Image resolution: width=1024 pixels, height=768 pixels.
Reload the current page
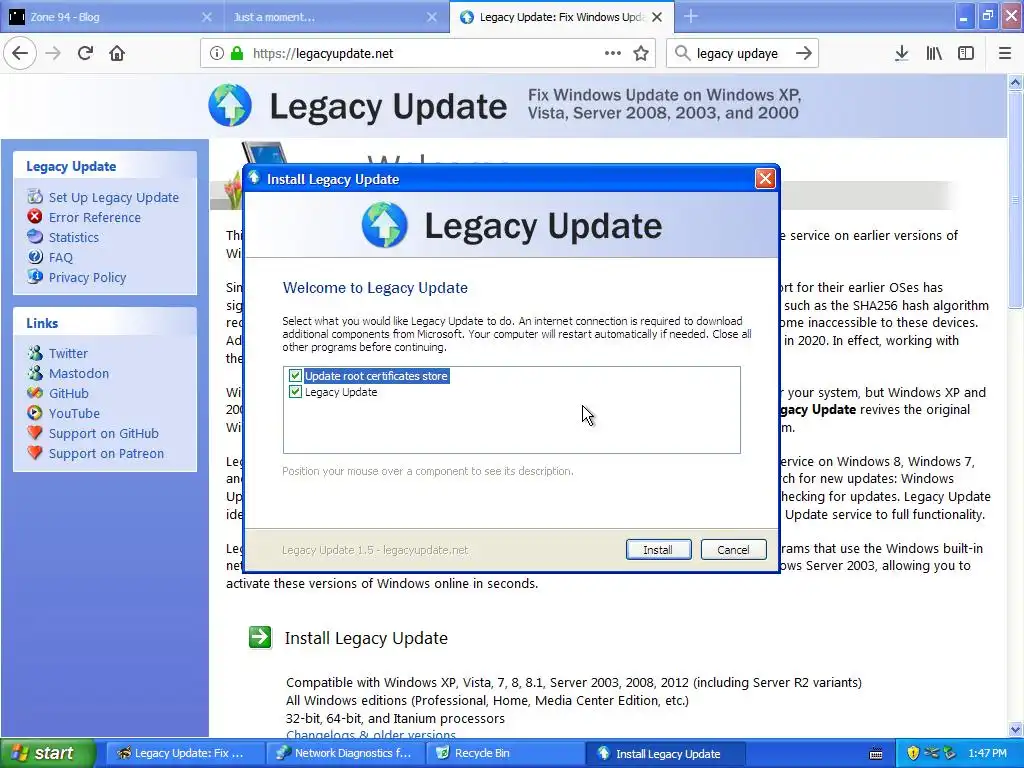click(x=85, y=54)
